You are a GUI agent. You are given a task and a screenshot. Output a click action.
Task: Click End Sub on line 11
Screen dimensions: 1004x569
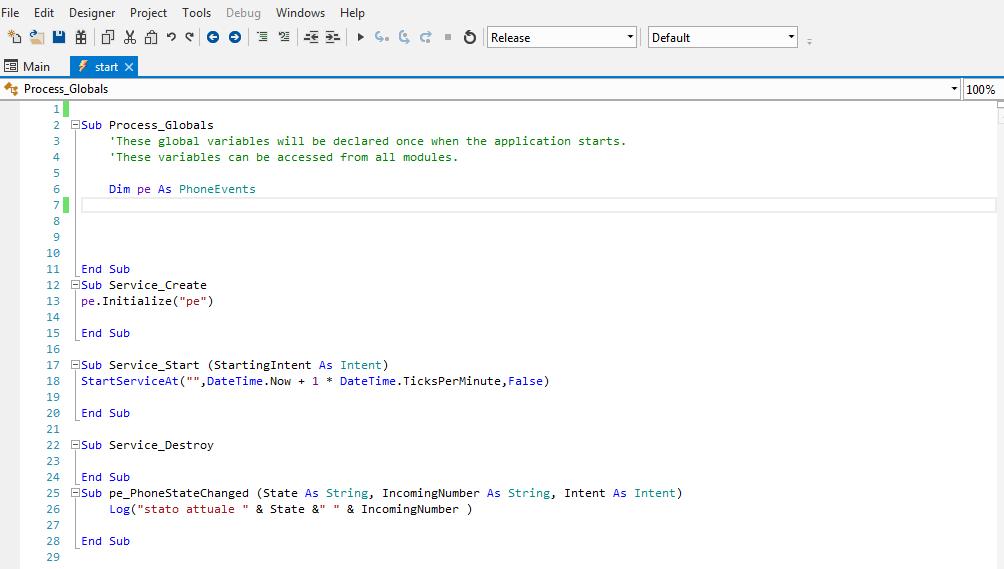click(105, 269)
